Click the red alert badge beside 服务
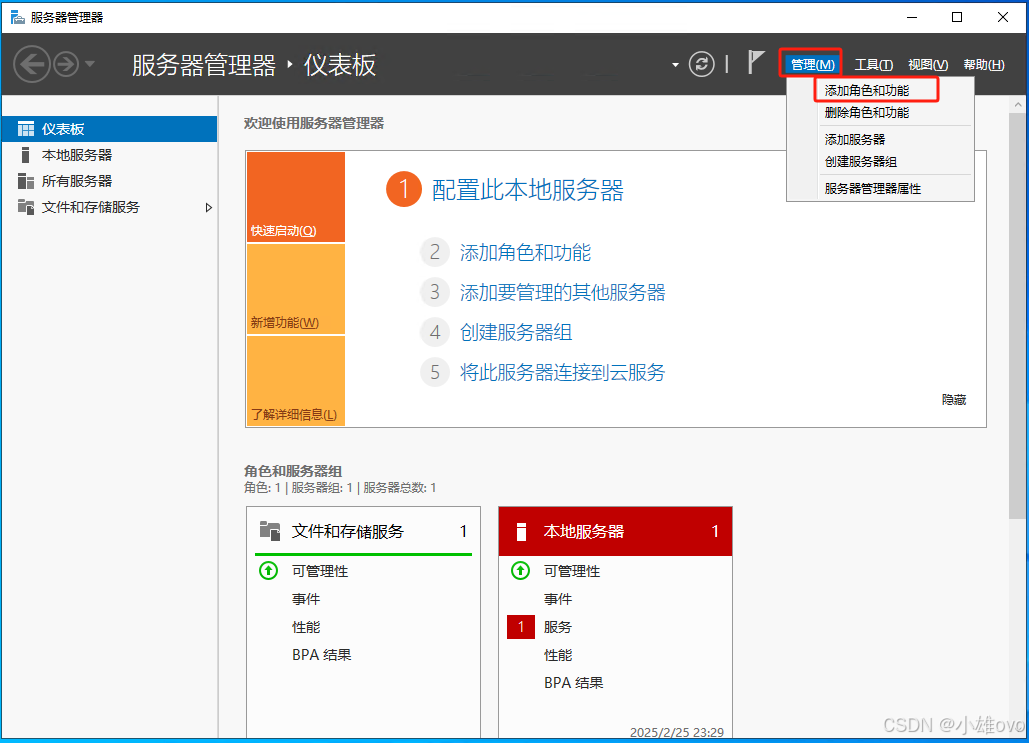The height and width of the screenshot is (743, 1029). click(521, 627)
